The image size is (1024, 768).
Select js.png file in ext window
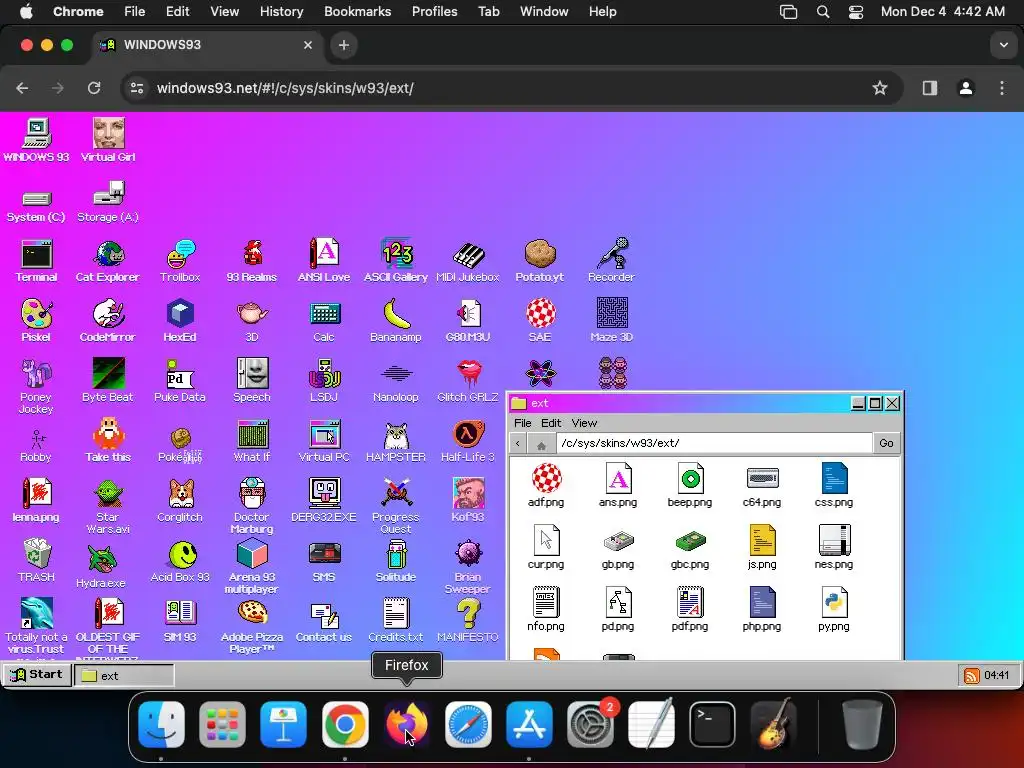coord(761,547)
